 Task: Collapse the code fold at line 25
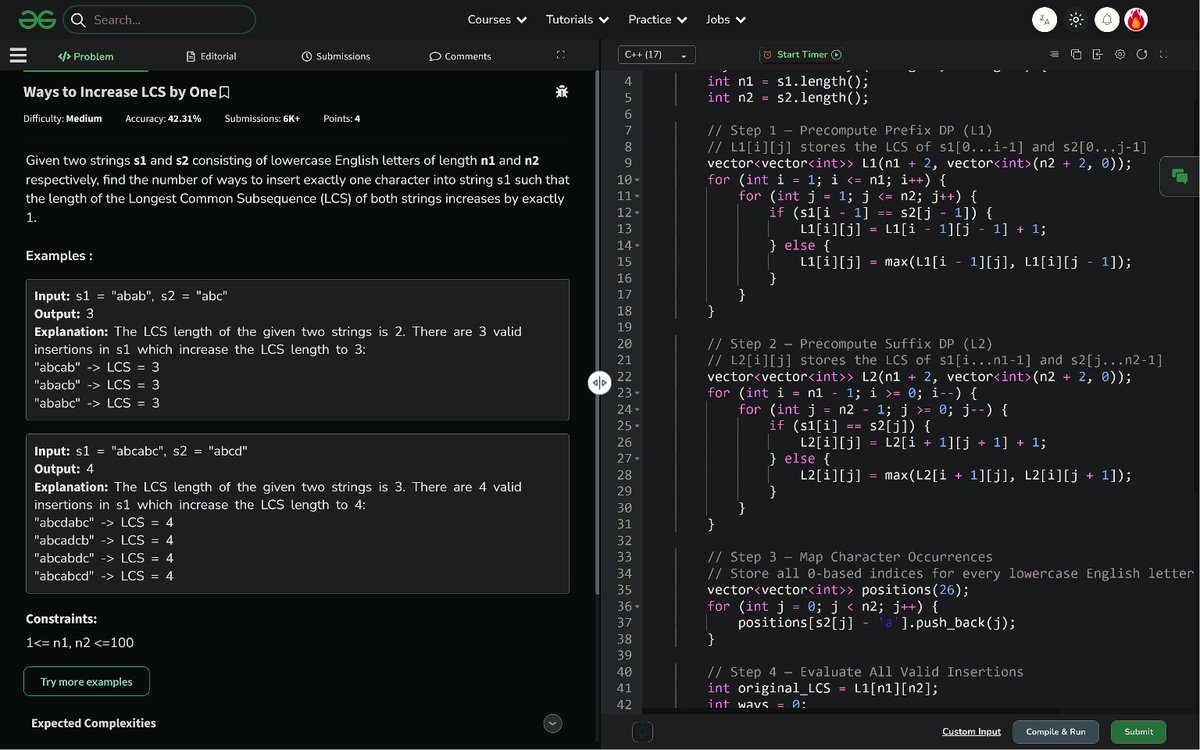tap(637, 426)
